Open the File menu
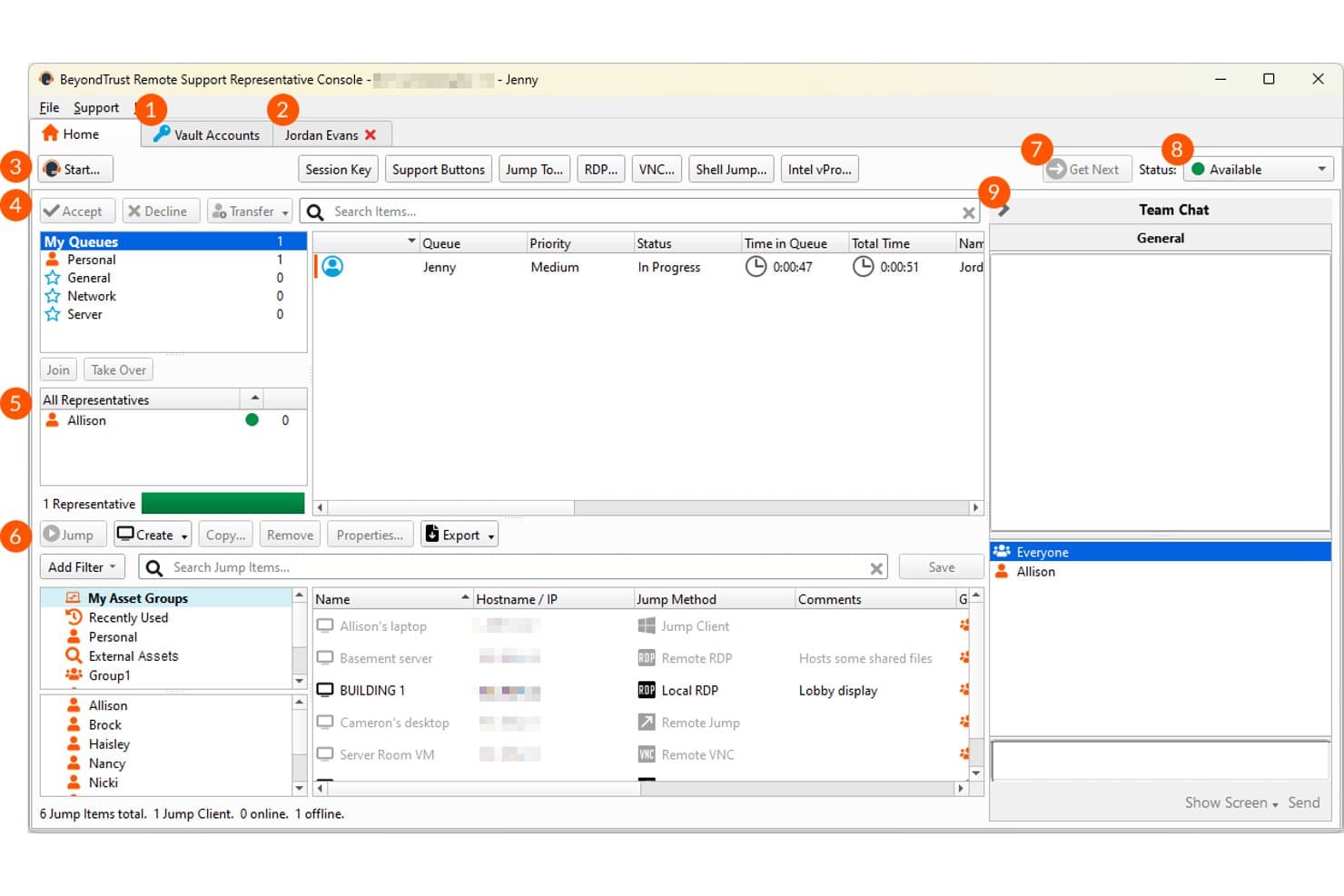The height and width of the screenshot is (896, 1344). (49, 107)
